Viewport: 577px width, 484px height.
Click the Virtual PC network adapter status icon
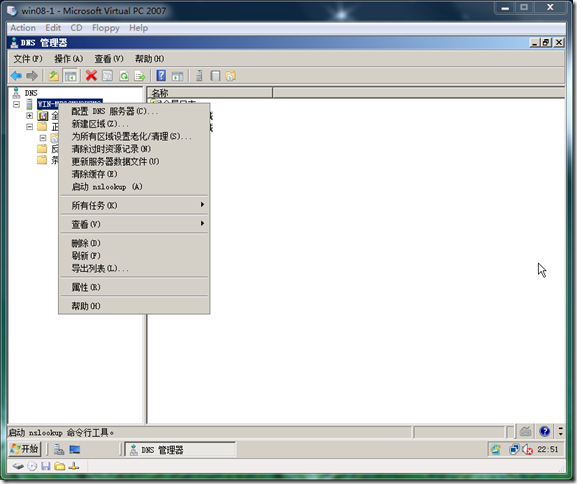pyautogui.click(x=74, y=467)
